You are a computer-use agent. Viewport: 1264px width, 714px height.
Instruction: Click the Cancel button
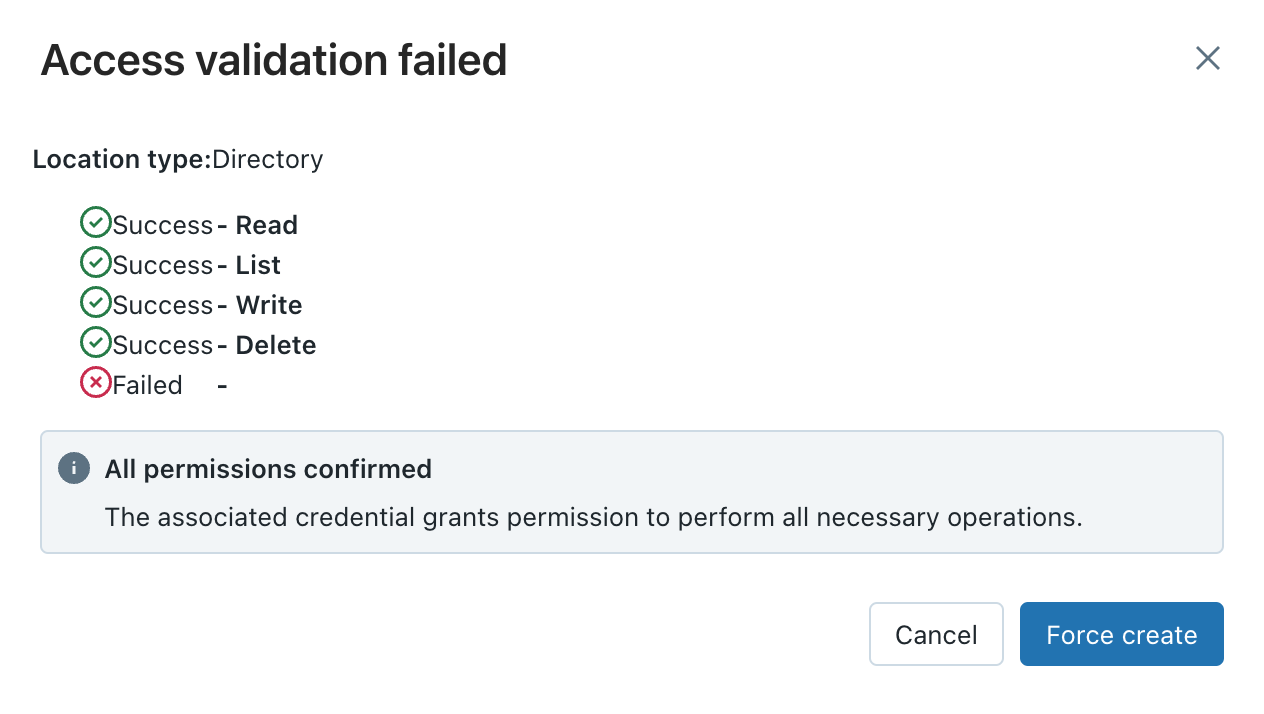click(x=936, y=634)
